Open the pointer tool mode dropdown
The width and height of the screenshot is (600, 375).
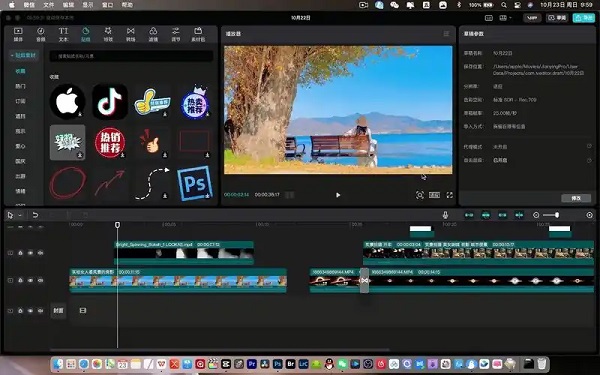tap(20, 215)
